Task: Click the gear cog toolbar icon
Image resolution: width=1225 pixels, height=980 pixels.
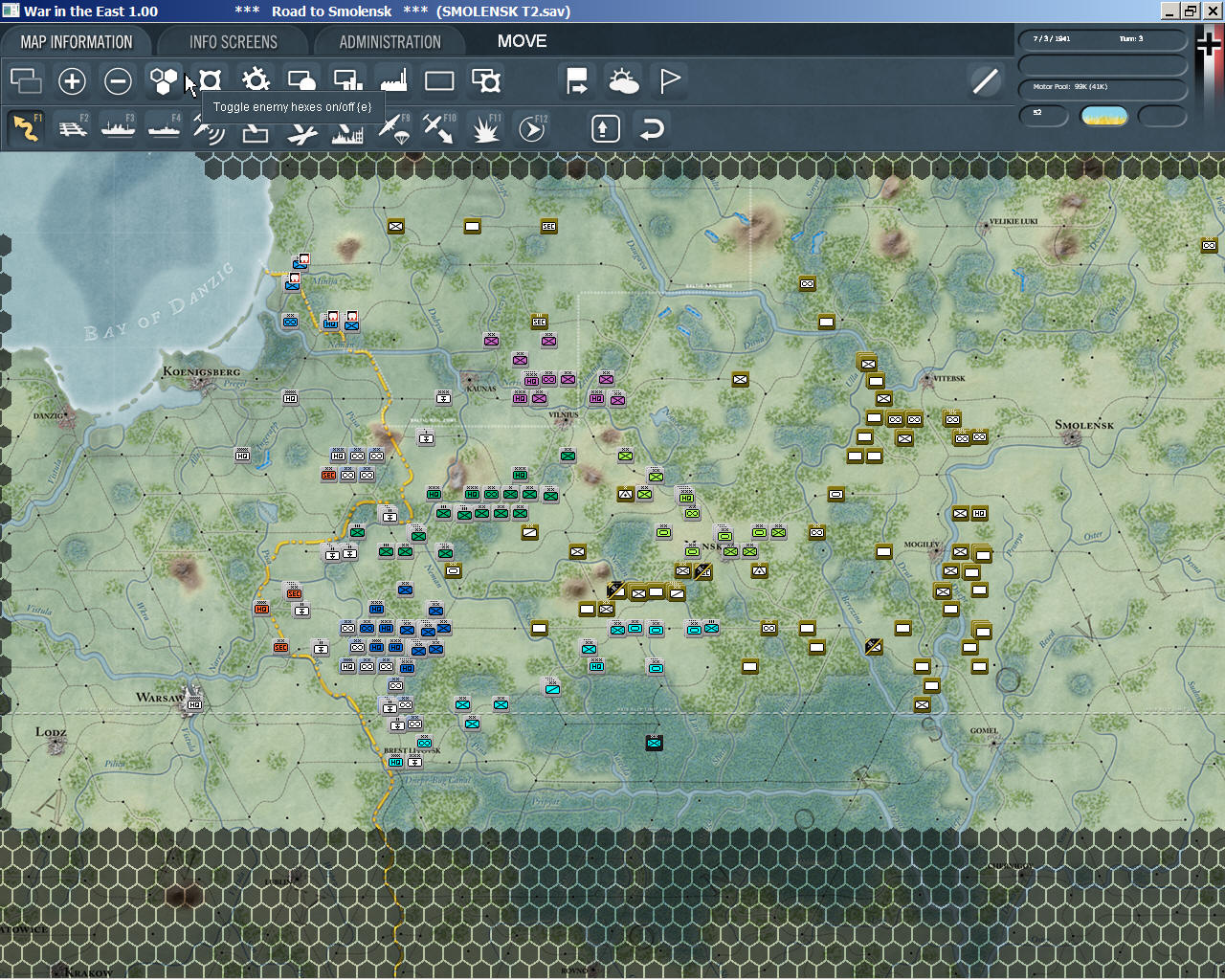Action: tap(256, 81)
